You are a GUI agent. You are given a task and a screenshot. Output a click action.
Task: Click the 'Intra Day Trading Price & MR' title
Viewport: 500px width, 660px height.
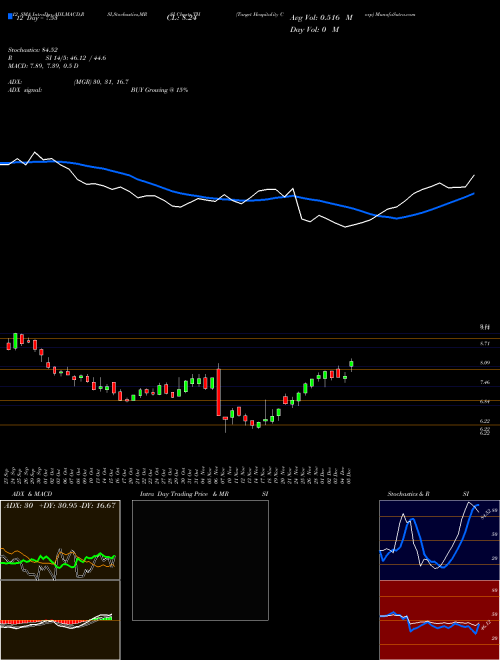coord(185,494)
